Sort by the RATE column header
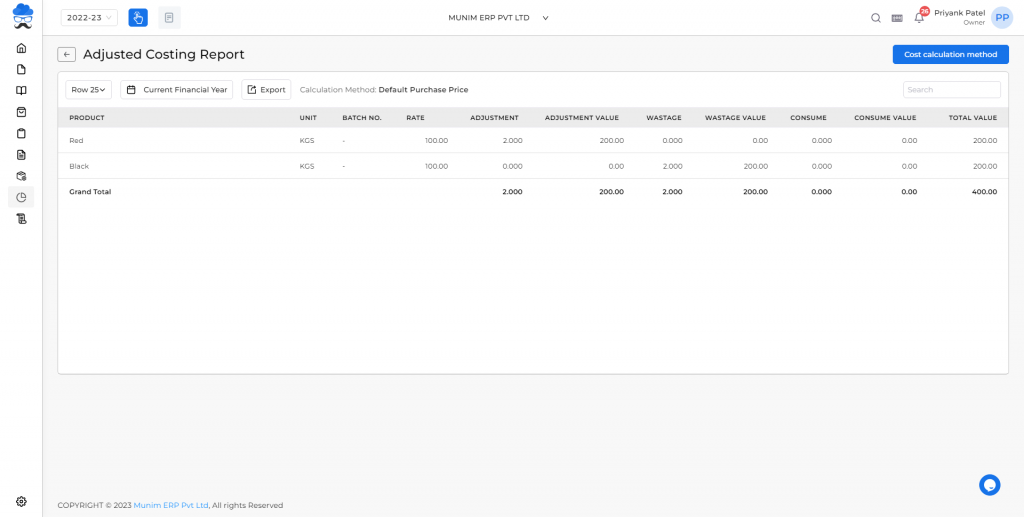This screenshot has width=1024, height=517. coord(415,118)
